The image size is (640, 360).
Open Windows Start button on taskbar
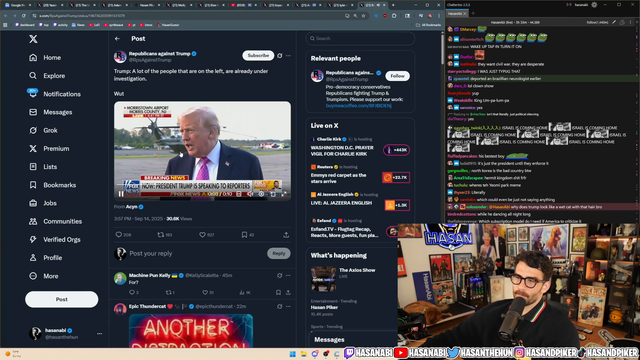tap(292, 353)
